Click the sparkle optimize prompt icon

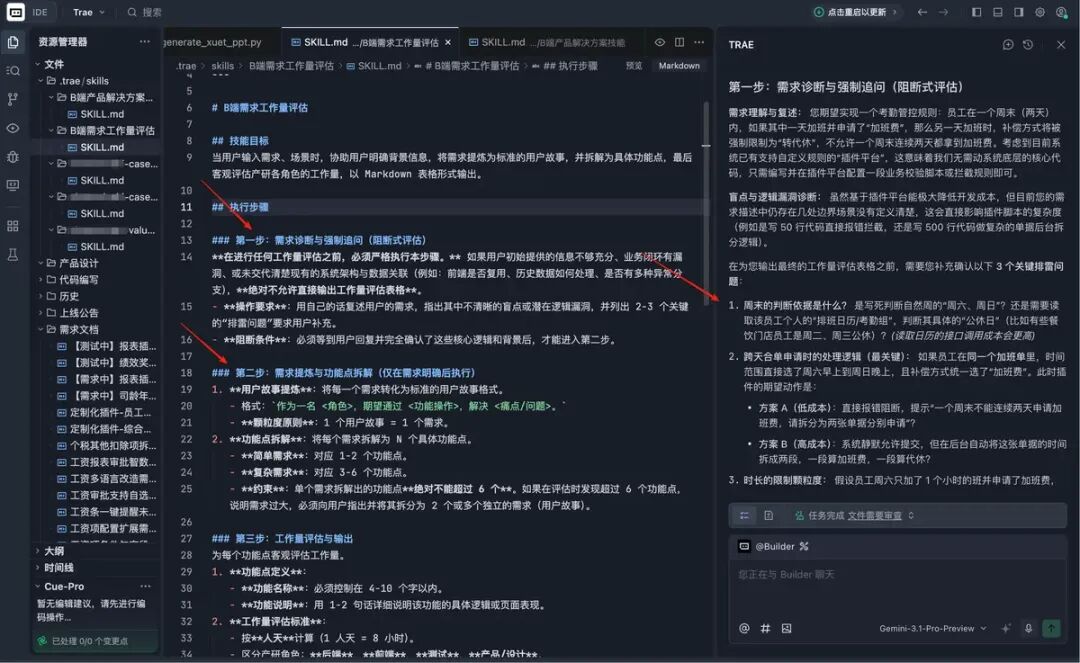(1006, 628)
